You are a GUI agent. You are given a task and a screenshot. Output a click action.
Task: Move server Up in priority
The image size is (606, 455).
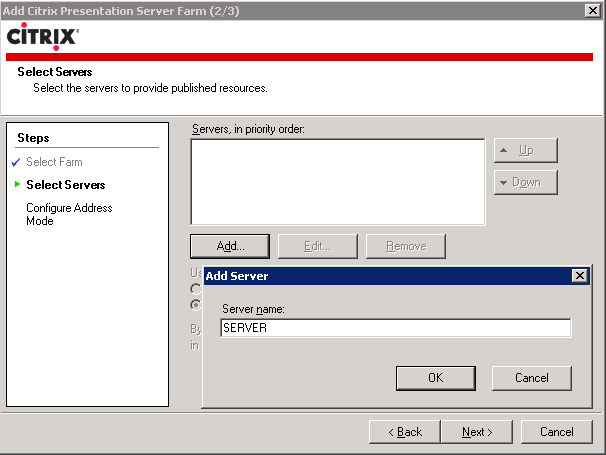526,150
